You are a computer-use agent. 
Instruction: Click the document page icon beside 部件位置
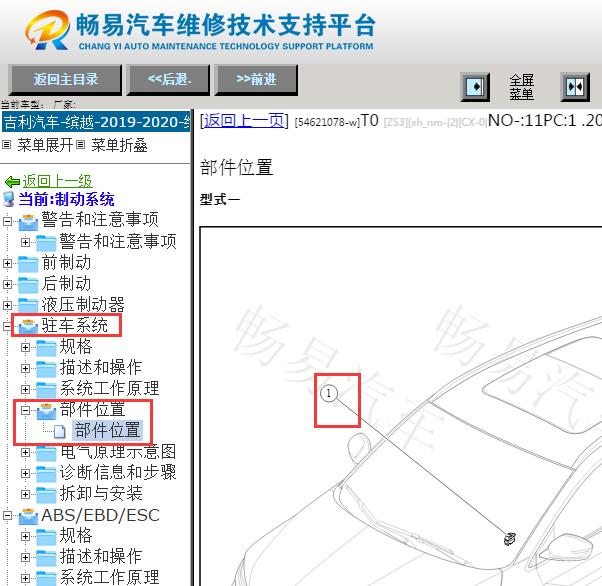pos(60,431)
